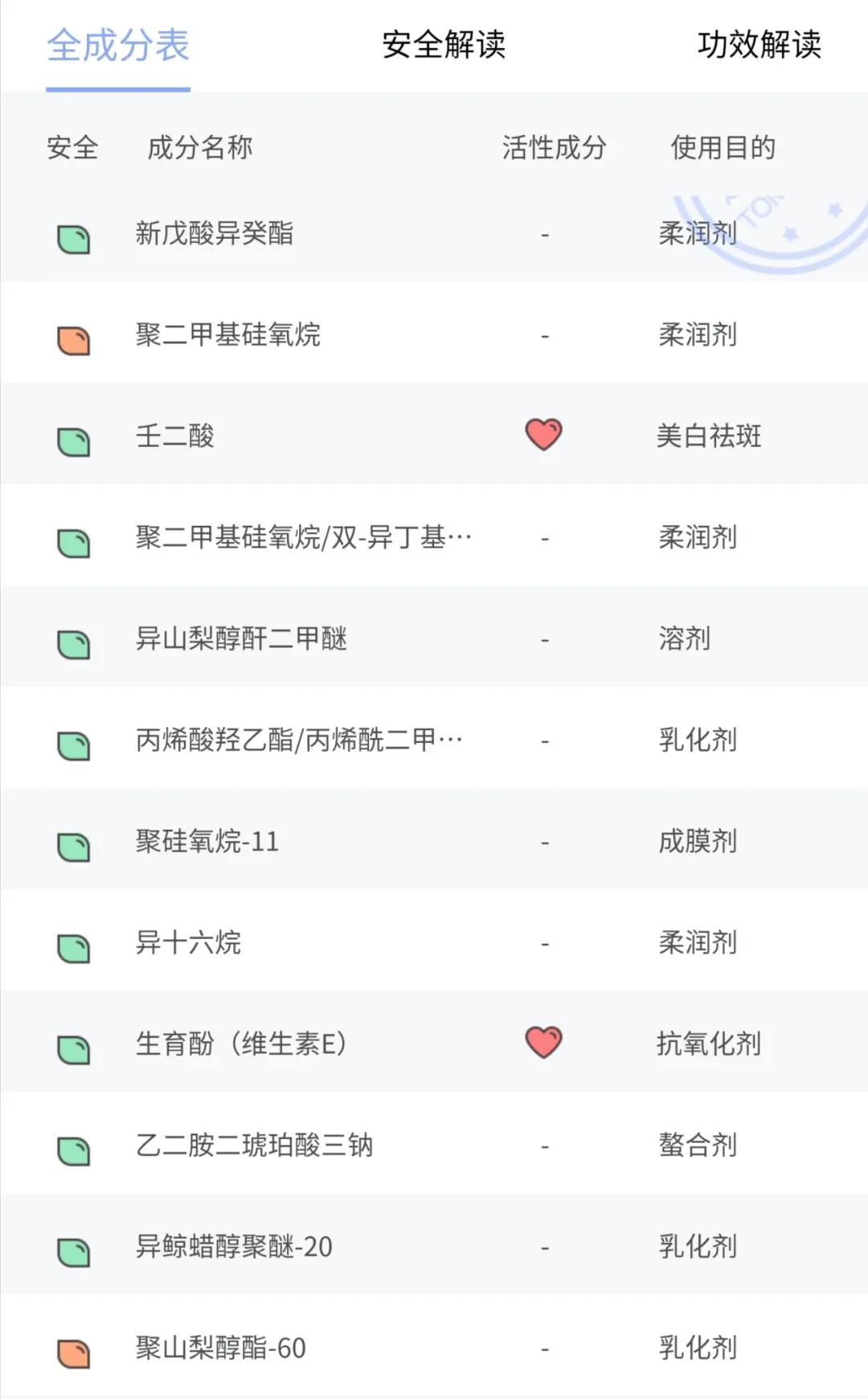Switch to the 安全解读 tab
The image size is (868, 1399).
click(444, 45)
